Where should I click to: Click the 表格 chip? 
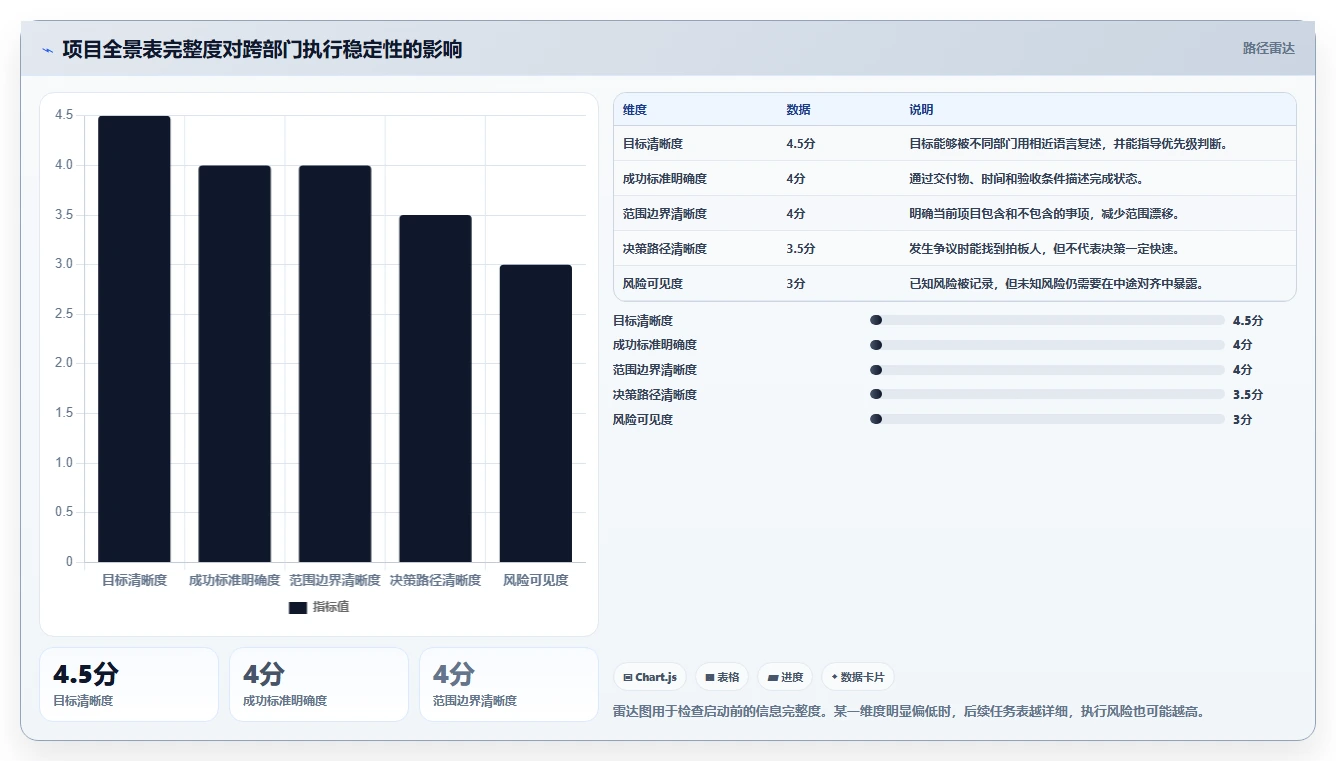coord(722,677)
